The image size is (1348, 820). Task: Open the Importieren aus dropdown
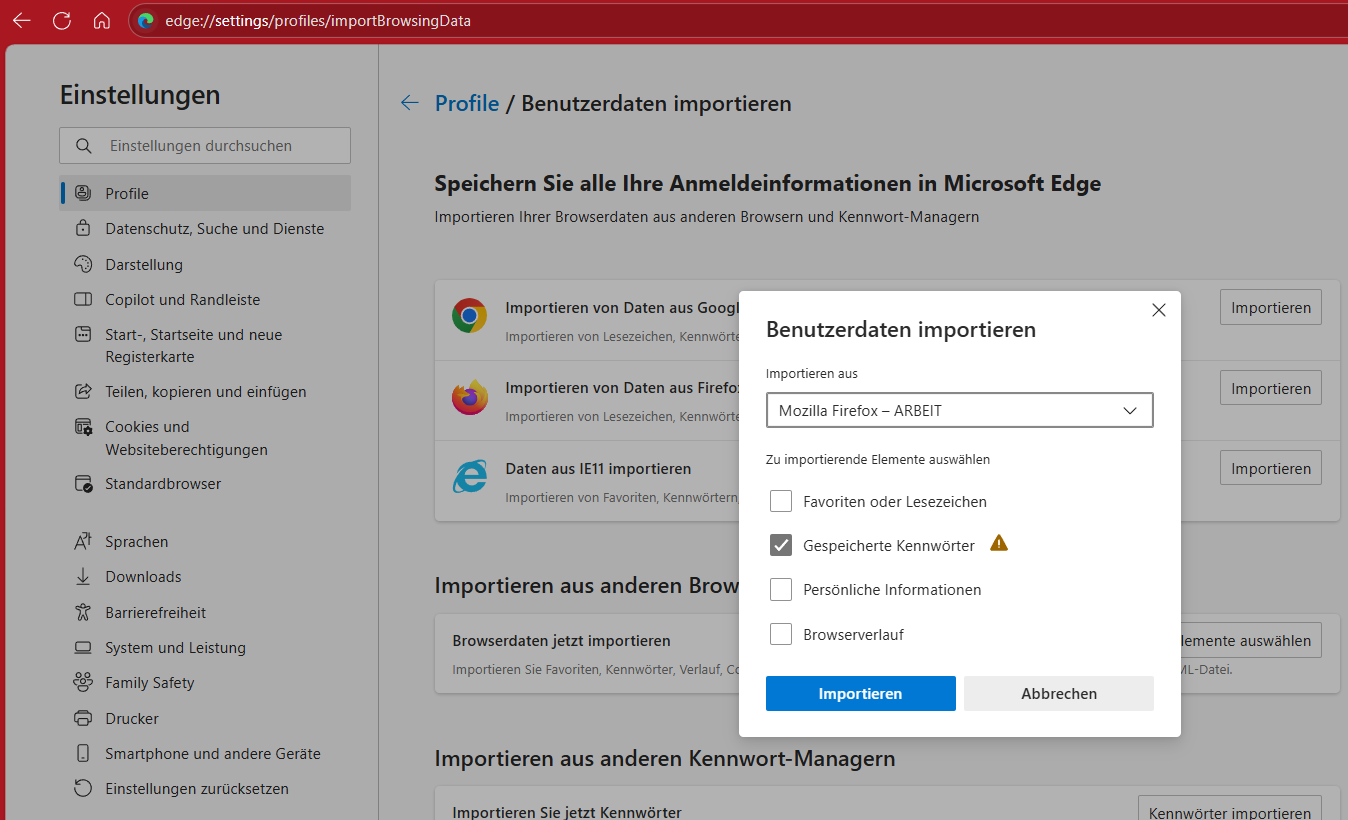(x=960, y=410)
